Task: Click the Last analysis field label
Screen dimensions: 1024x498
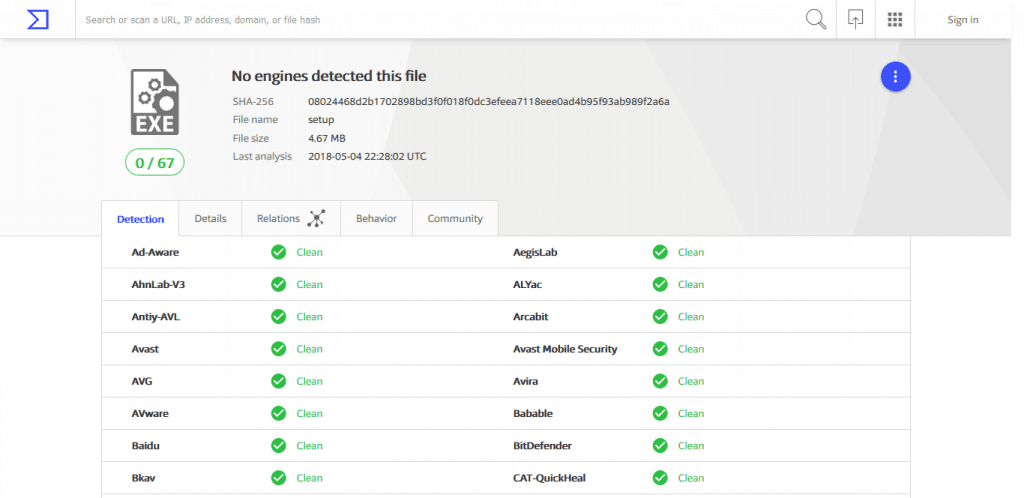Action: point(262,157)
